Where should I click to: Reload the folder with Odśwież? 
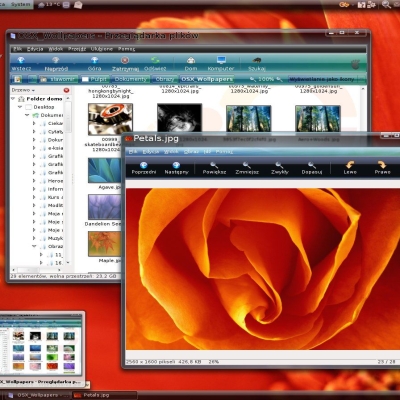155,63
